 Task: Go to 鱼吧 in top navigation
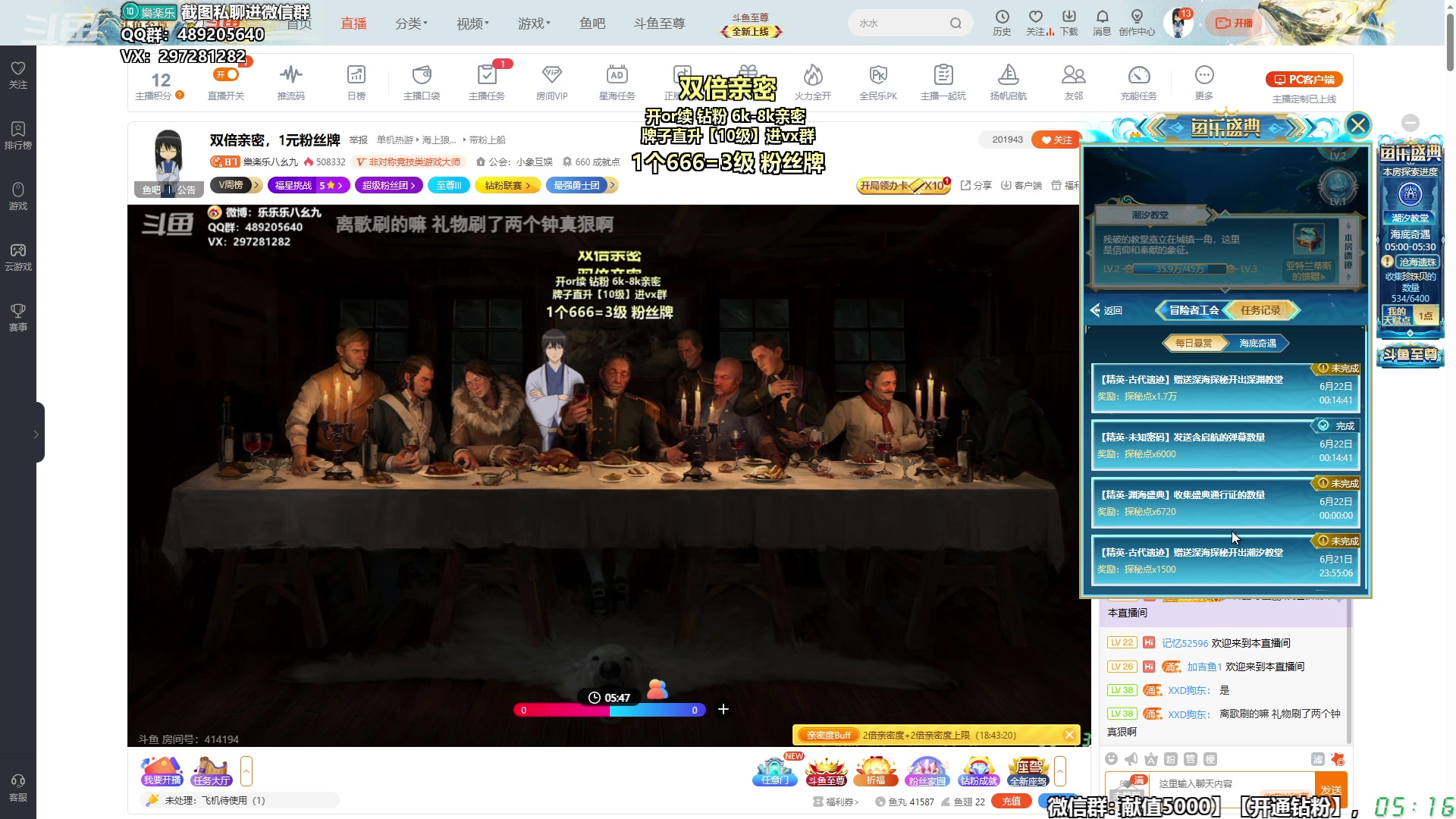click(592, 24)
